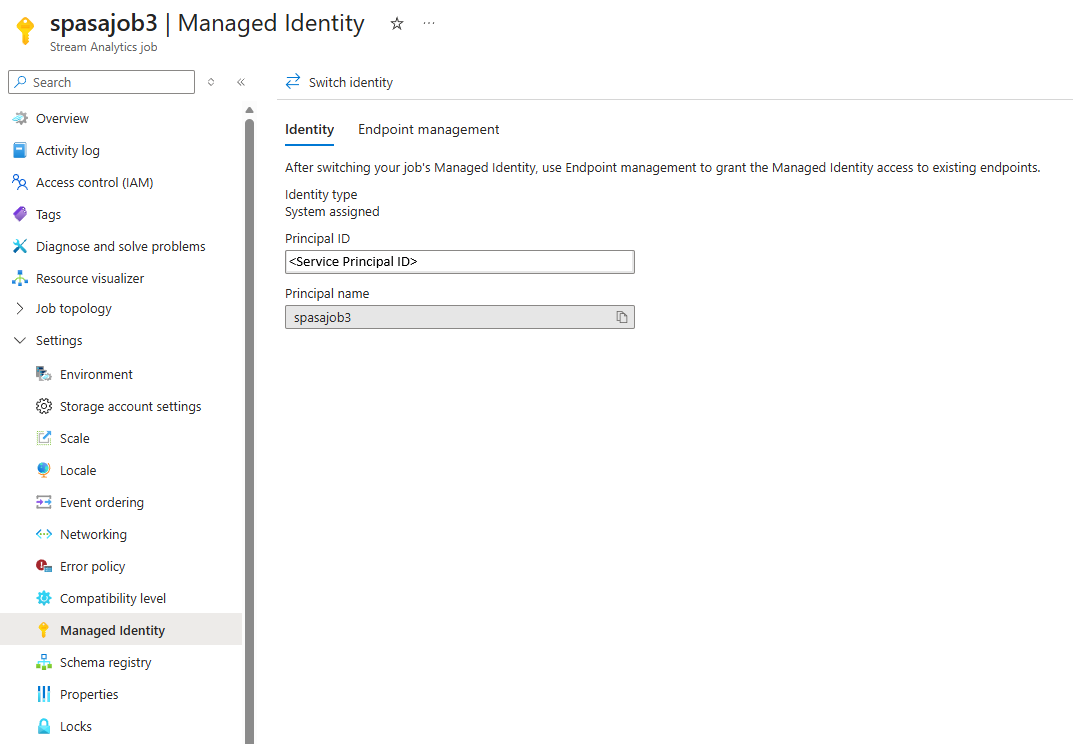Click the Principal ID text field
Viewport: 1073px width, 744px height.
click(459, 262)
